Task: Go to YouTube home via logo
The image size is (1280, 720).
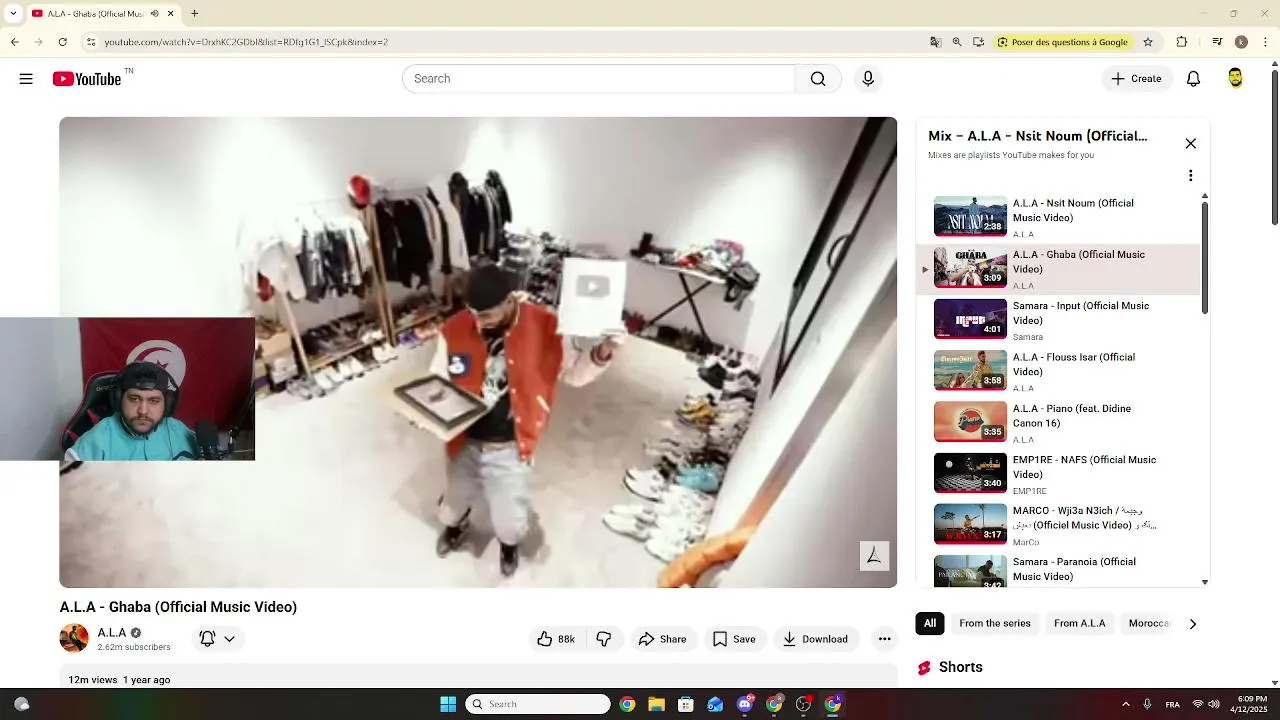Action: point(87,79)
